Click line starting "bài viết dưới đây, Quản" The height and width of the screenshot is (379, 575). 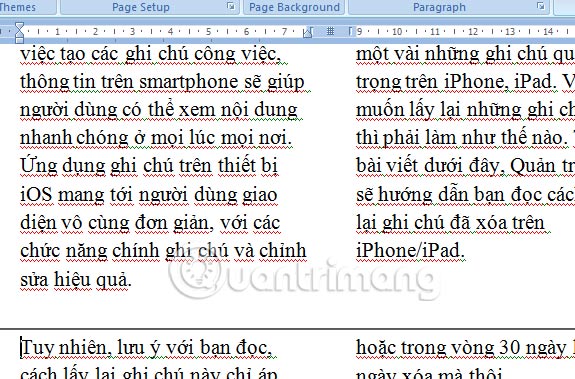[x=465, y=166]
